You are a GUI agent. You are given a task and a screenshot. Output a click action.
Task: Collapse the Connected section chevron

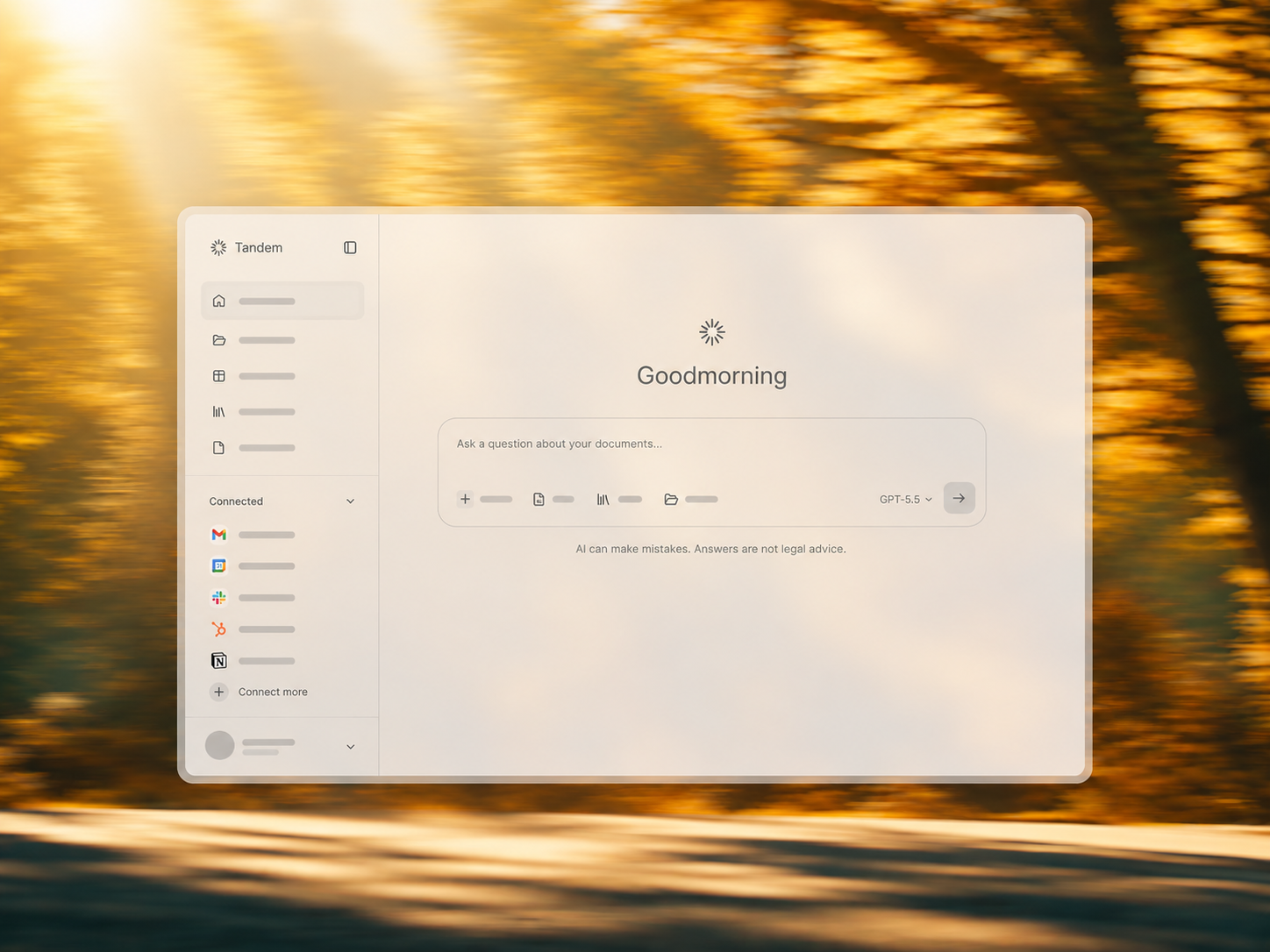click(350, 501)
